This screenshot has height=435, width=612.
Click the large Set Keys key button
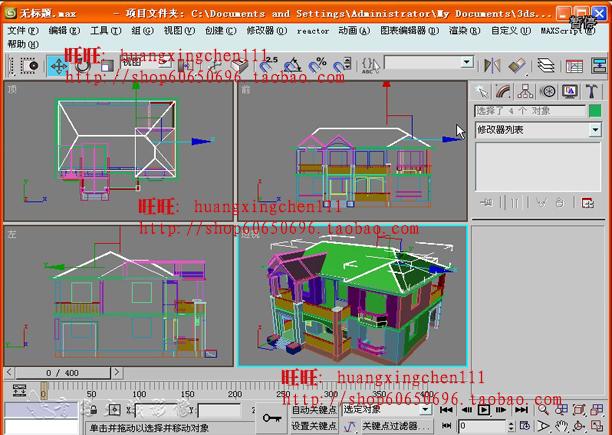[272, 418]
